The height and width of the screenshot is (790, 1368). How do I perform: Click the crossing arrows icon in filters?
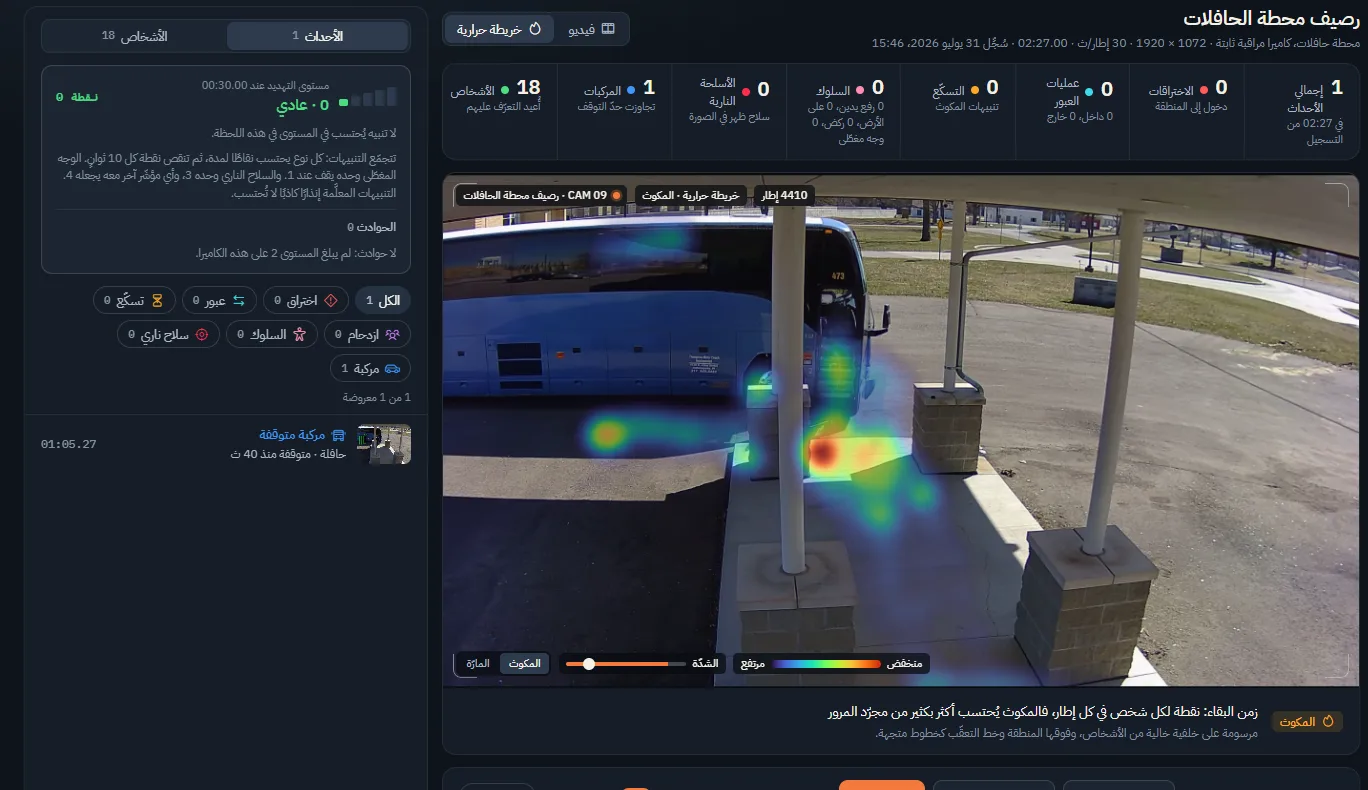click(x=239, y=300)
